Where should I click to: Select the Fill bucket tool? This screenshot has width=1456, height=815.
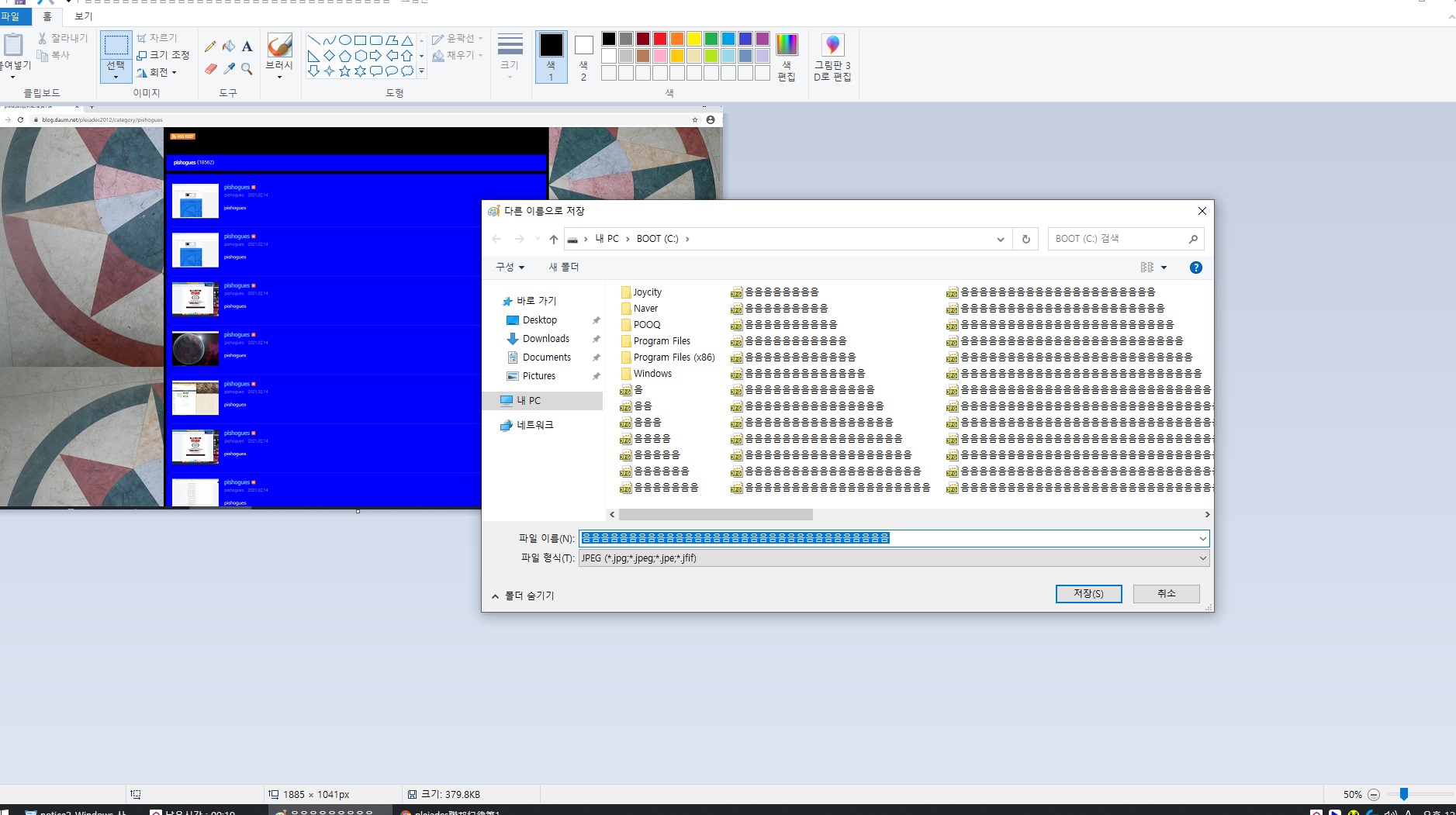229,47
